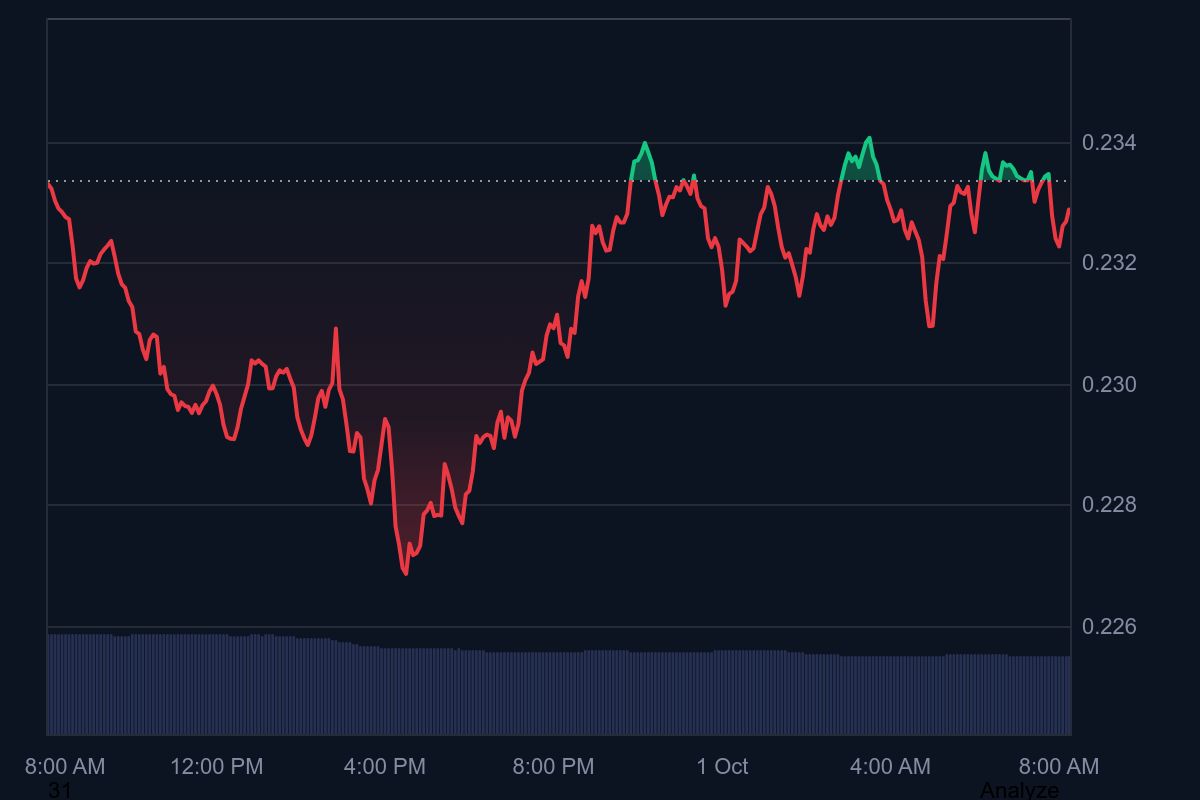1200x800 pixels.
Task: Click the 0.228 price axis label
Action: pos(1109,505)
